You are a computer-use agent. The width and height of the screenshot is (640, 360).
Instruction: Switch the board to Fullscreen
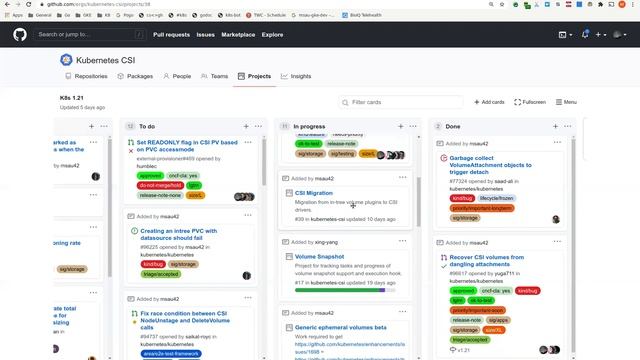pyautogui.click(x=530, y=102)
